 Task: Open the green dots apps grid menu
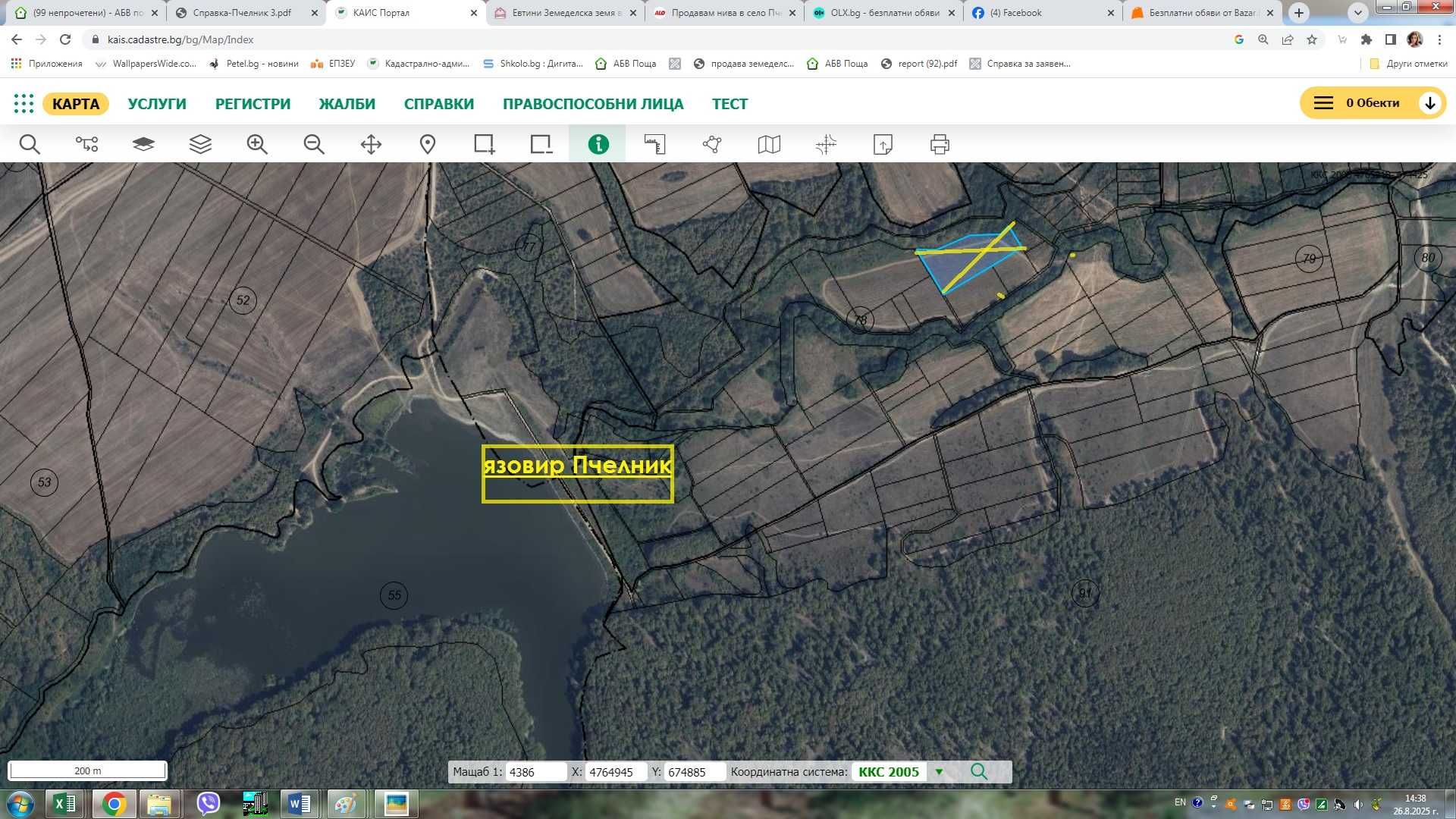point(24,104)
